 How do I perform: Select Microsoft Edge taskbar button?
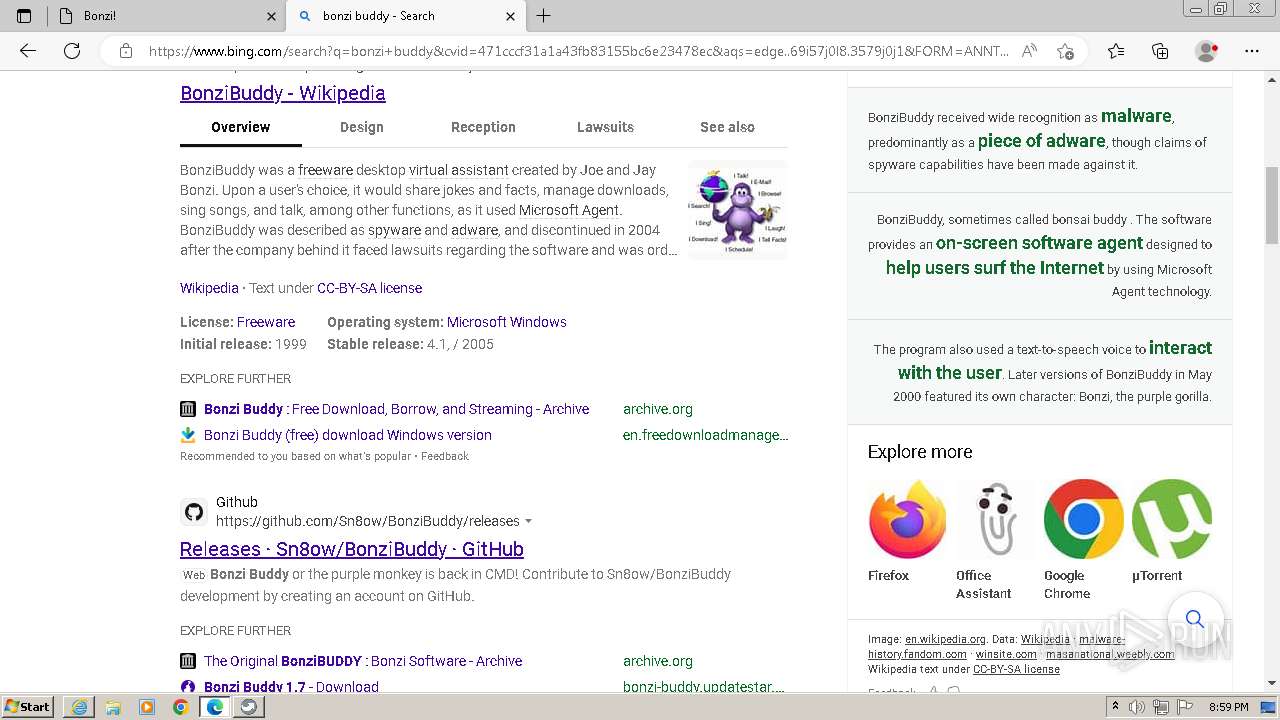click(215, 707)
